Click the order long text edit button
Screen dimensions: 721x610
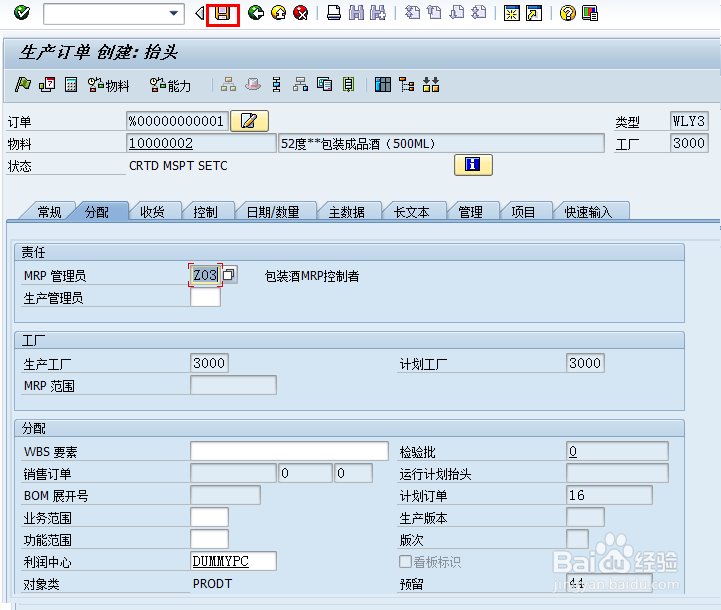[x=249, y=121]
